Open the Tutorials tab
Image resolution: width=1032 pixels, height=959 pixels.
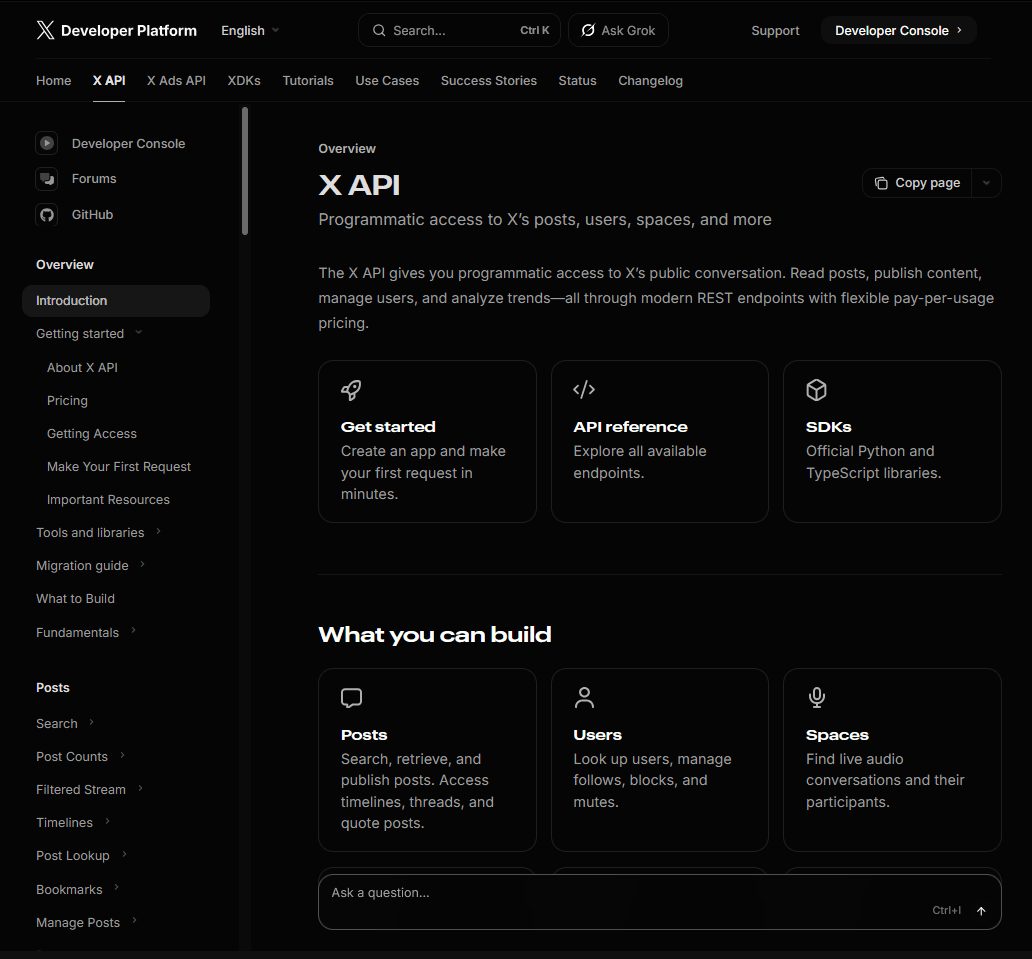pos(307,80)
